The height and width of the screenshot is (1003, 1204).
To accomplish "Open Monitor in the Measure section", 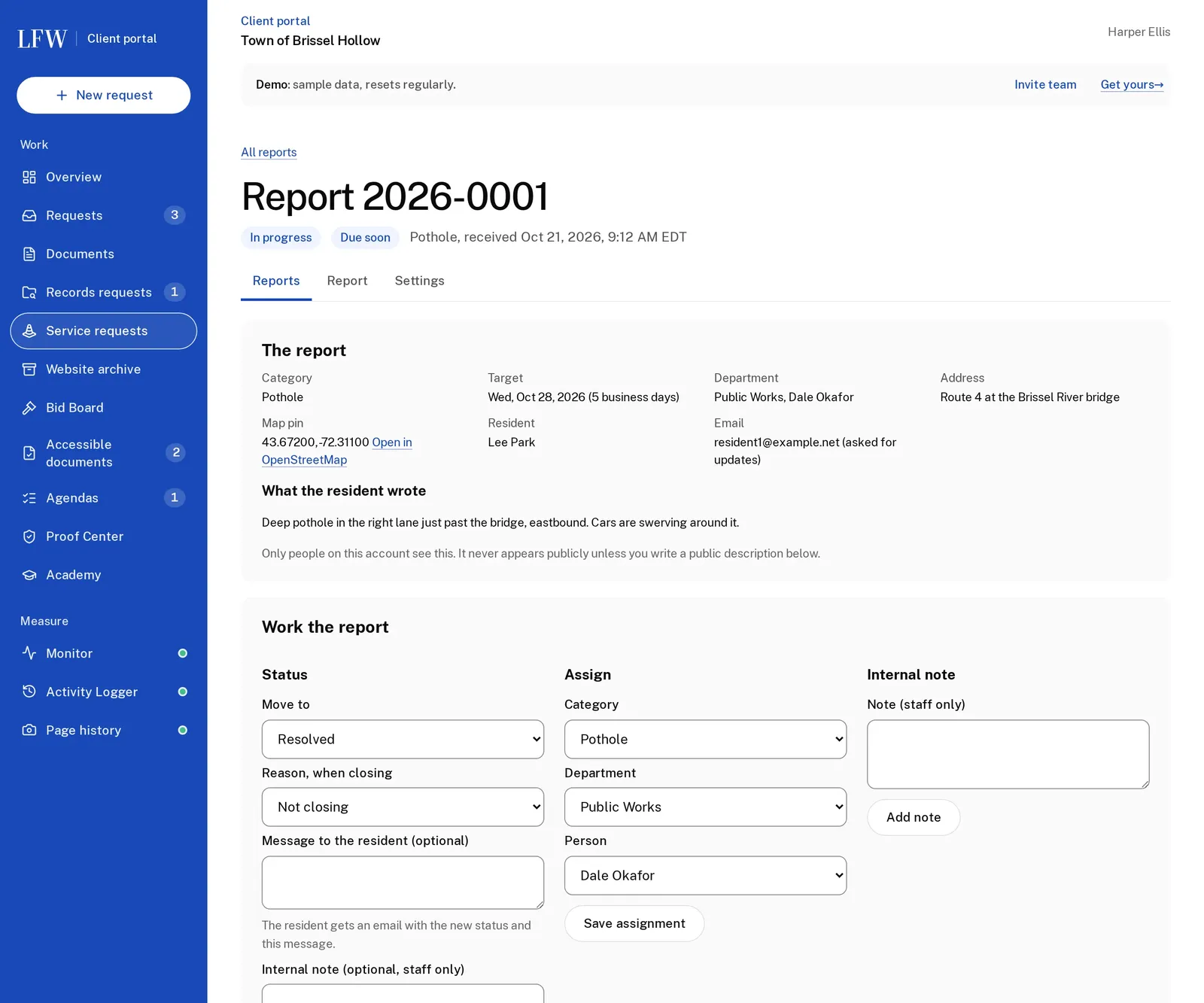I will [104, 653].
